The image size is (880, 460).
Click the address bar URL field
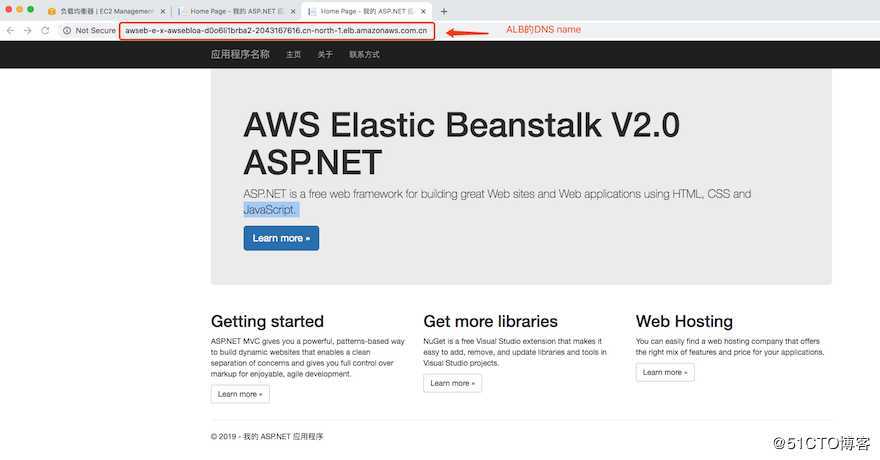pos(276,31)
